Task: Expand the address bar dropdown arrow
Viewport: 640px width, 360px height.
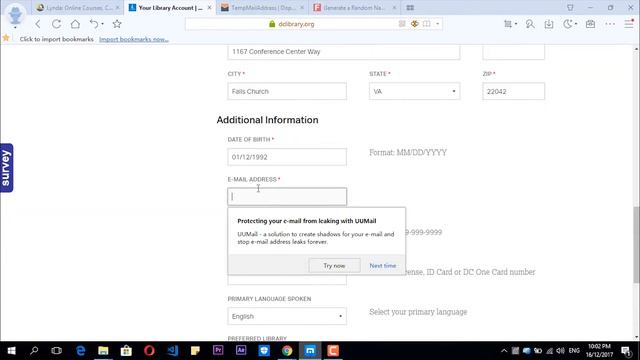Action: coord(438,24)
